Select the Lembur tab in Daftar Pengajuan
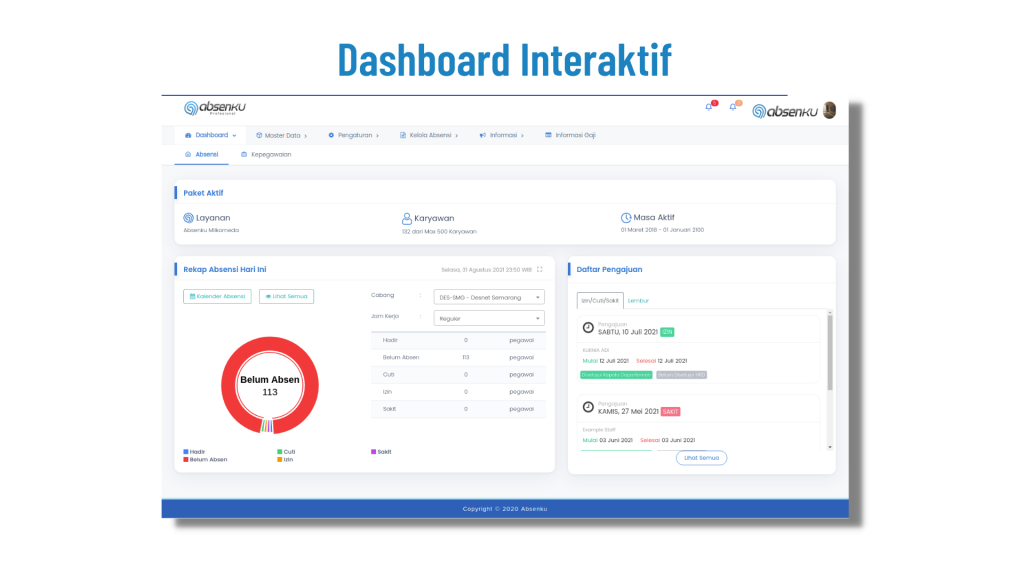 638,300
